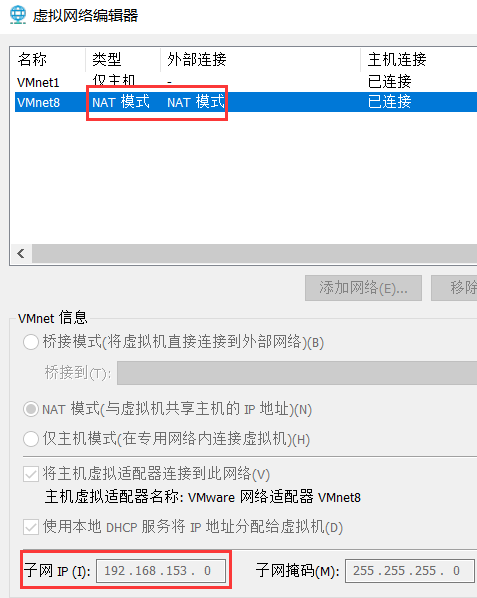Select the NAT 模式 radio button

31,409
